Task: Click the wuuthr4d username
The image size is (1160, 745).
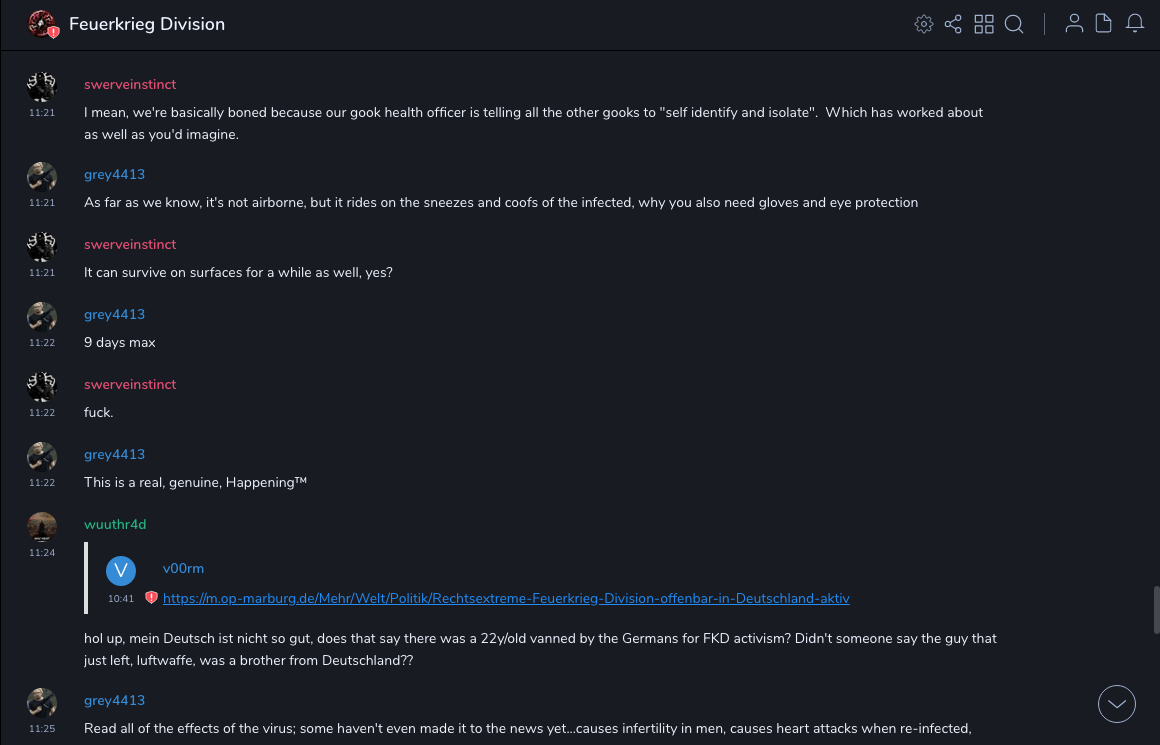Action: 115,524
